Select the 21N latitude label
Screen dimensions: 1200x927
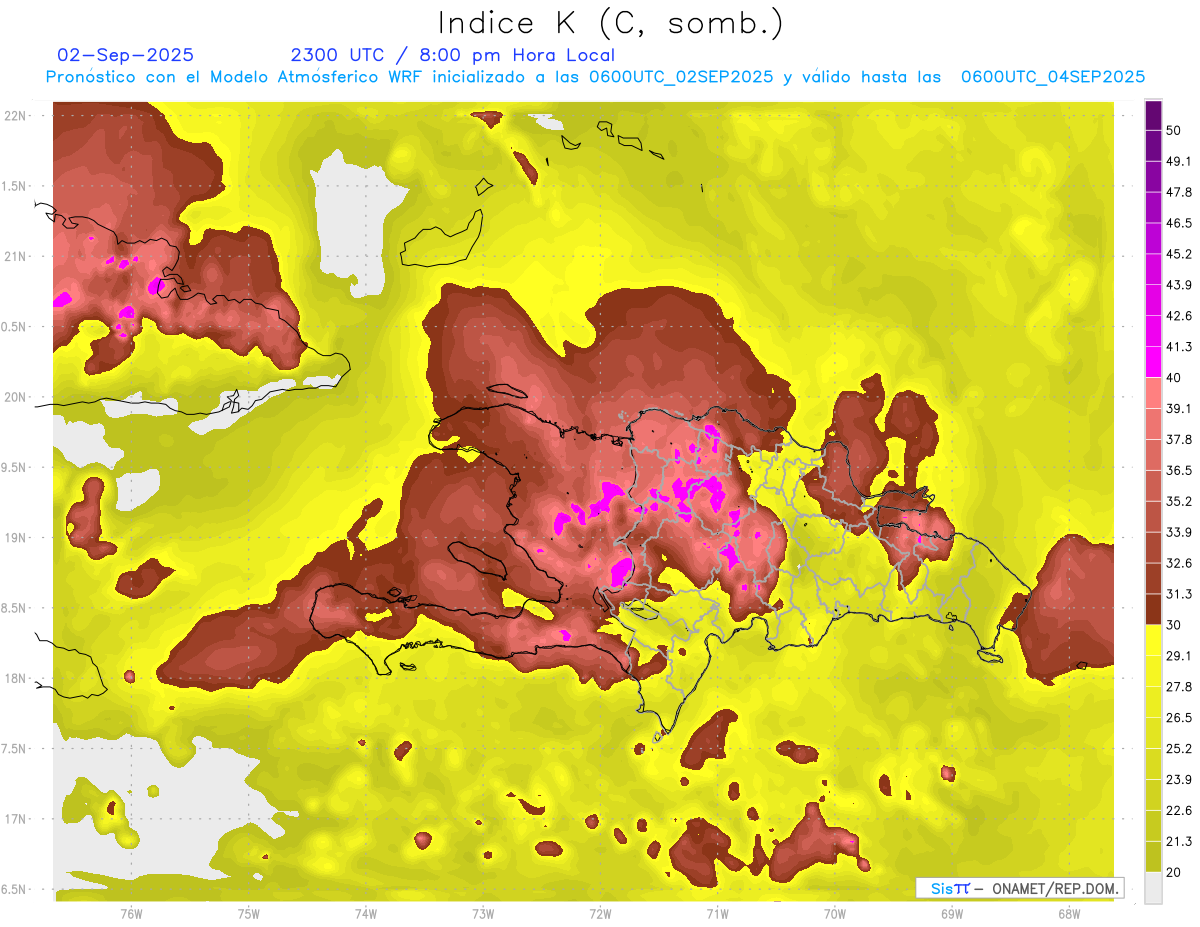(15, 256)
